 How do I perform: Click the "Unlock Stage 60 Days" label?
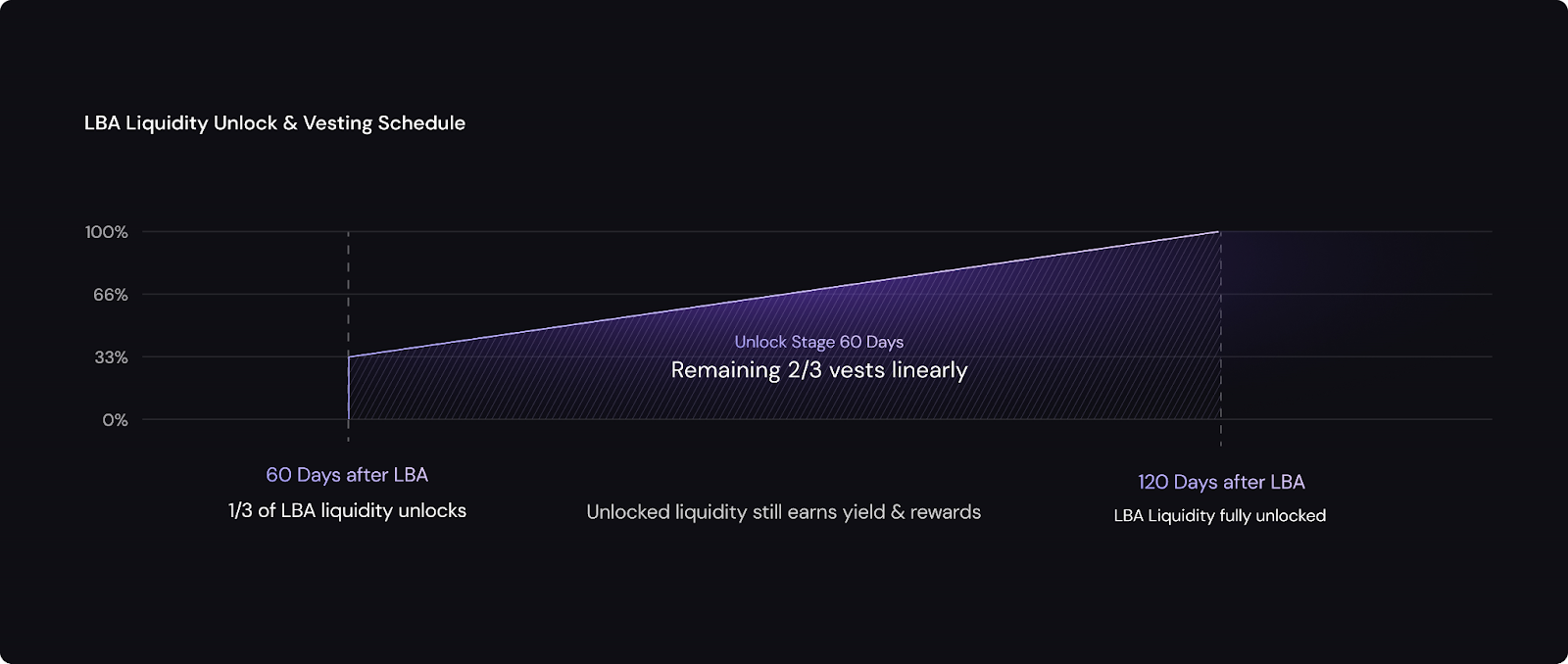pyautogui.click(x=818, y=342)
